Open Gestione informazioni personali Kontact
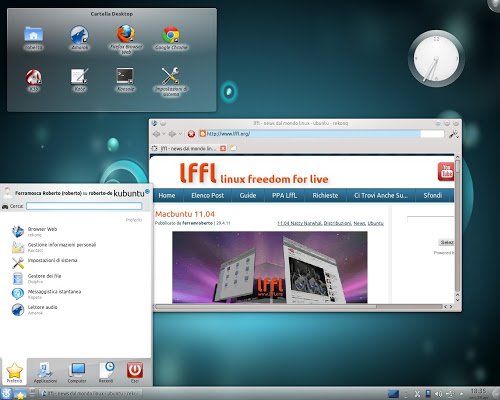The width and height of the screenshot is (500, 400). coord(77,247)
